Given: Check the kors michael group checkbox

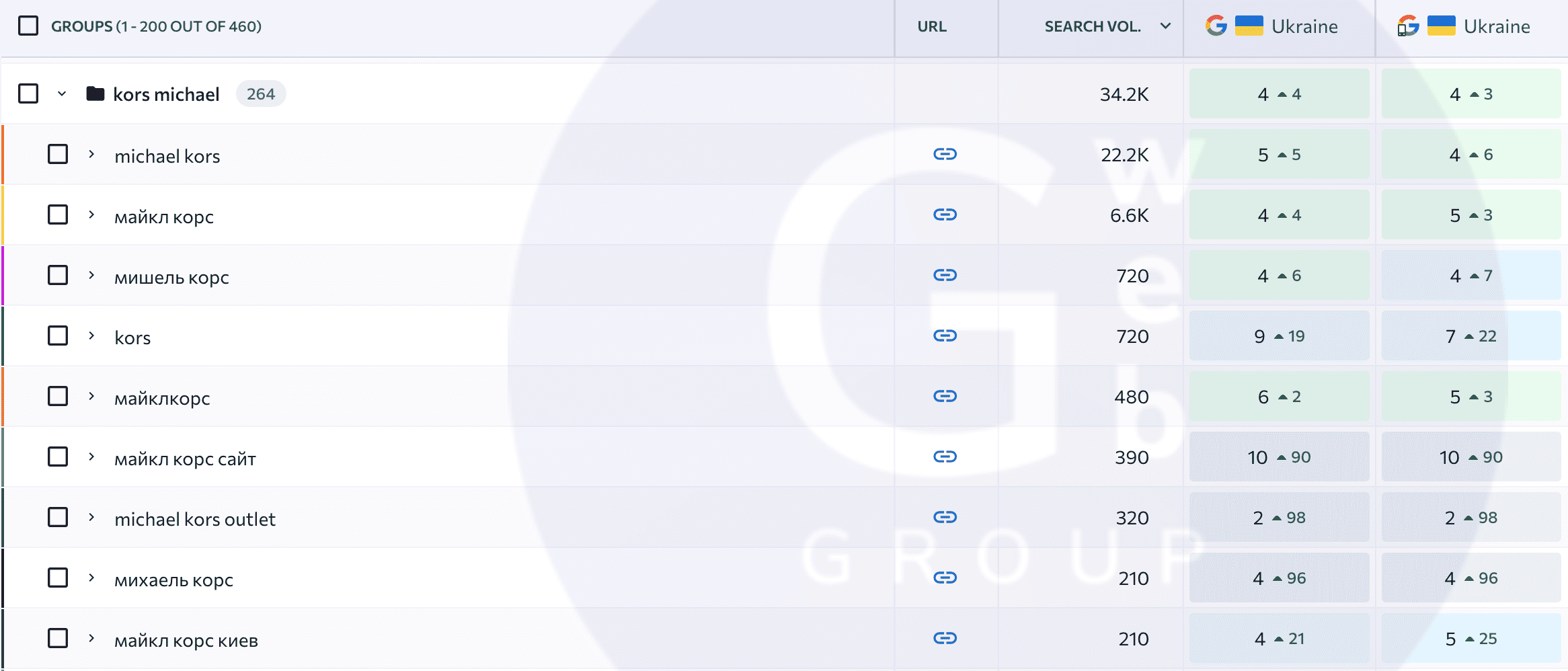Looking at the screenshot, I should (28, 93).
